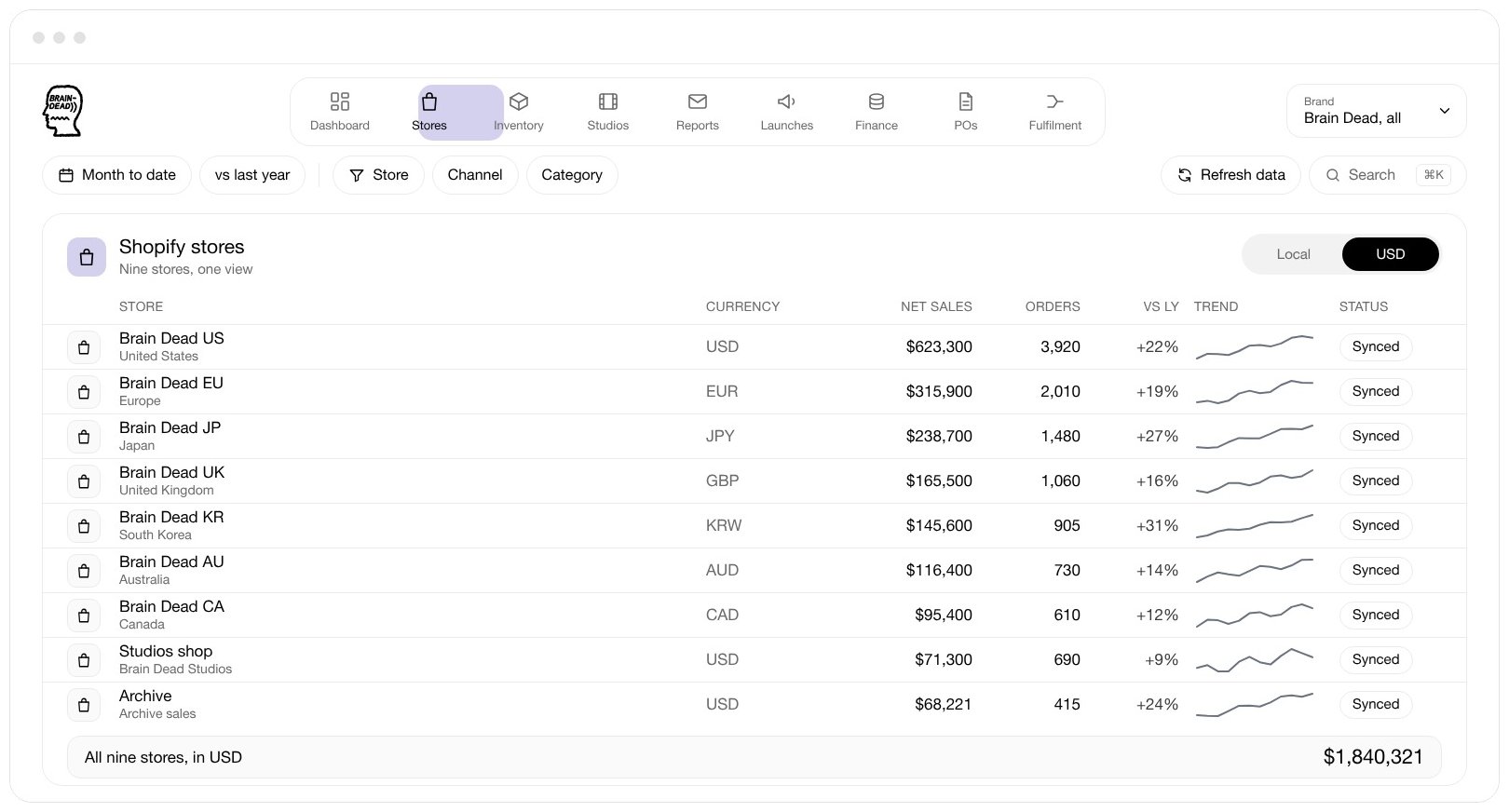1509x812 pixels.
Task: Click the bag icon for Brain Dead CA
Action: [x=84, y=616]
